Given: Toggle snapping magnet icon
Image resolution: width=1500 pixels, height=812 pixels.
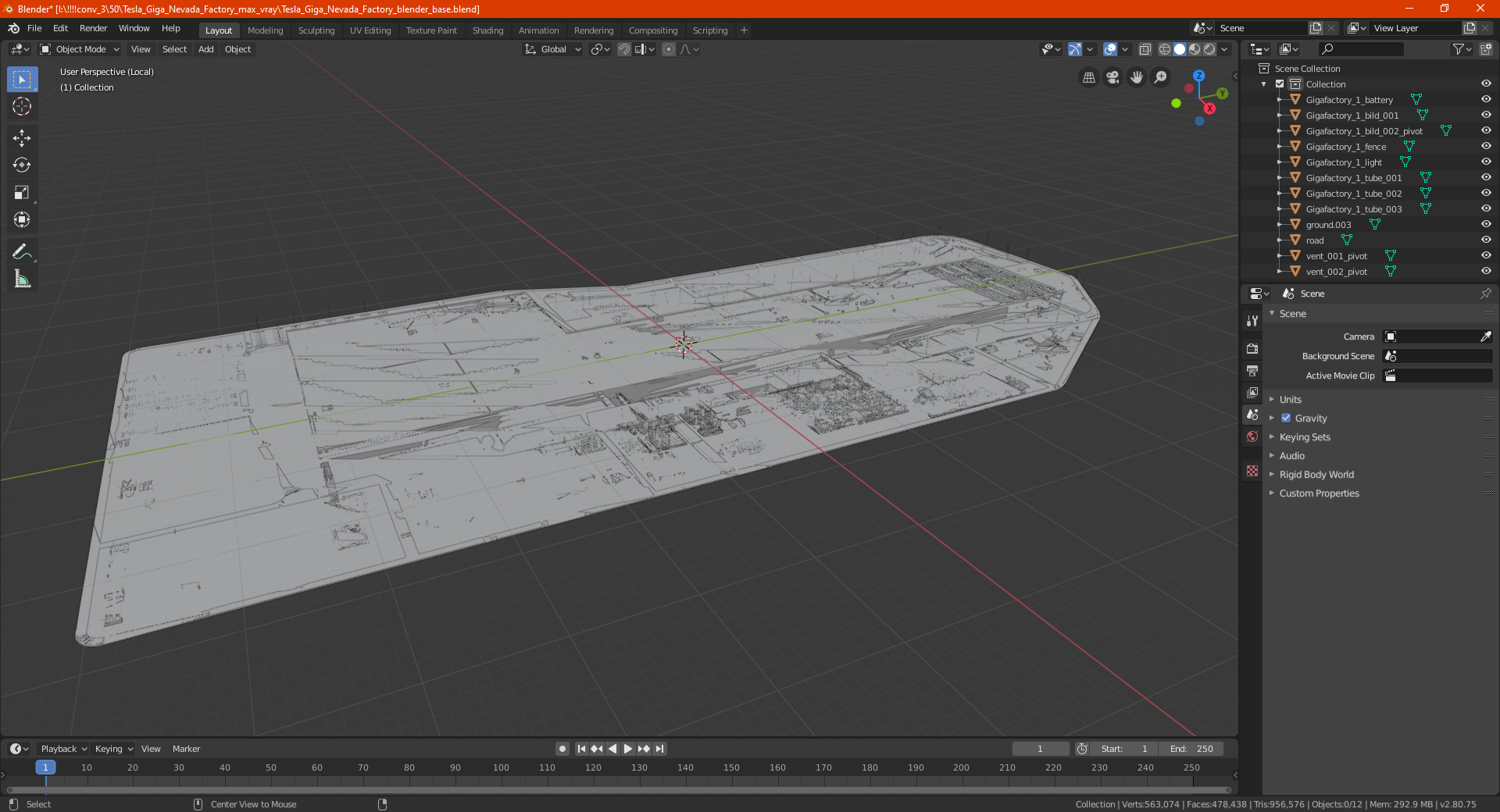Looking at the screenshot, I should point(623,49).
